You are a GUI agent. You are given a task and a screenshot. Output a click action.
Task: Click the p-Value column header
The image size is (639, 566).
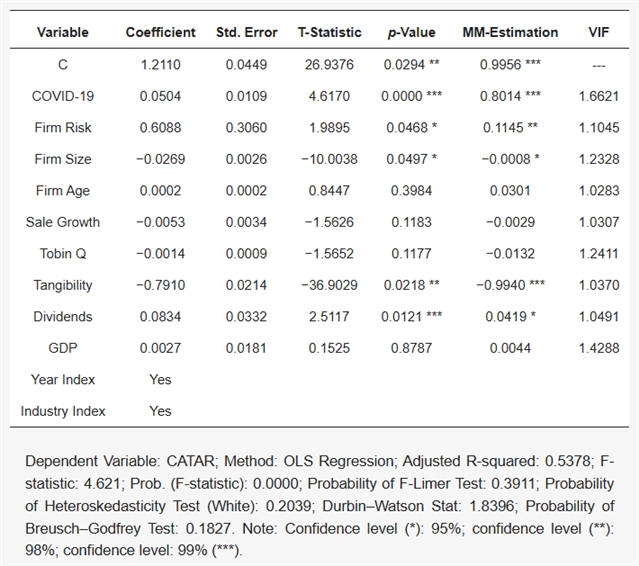(412, 33)
